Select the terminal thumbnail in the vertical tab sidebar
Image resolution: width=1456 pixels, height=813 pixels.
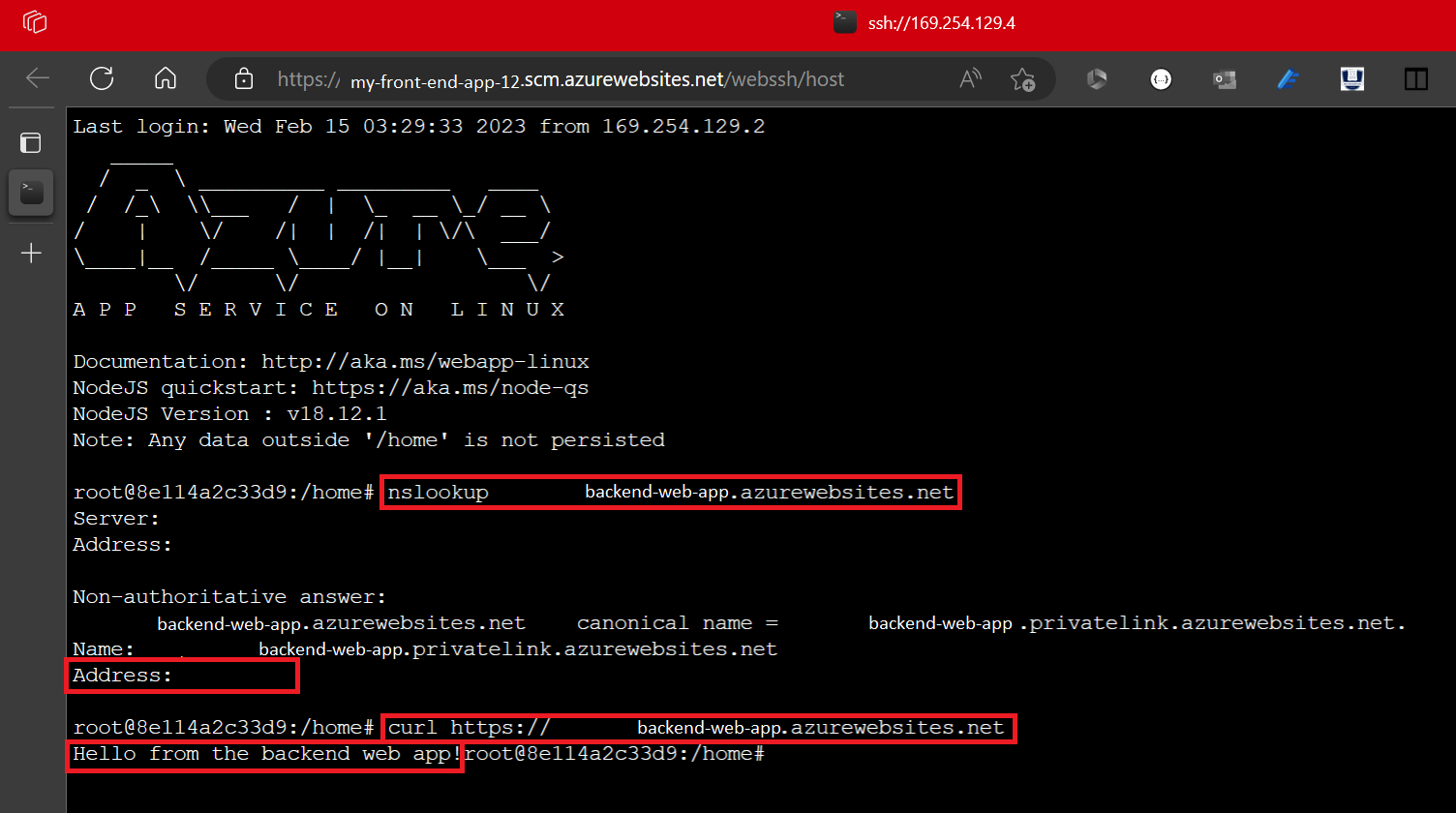tap(30, 192)
